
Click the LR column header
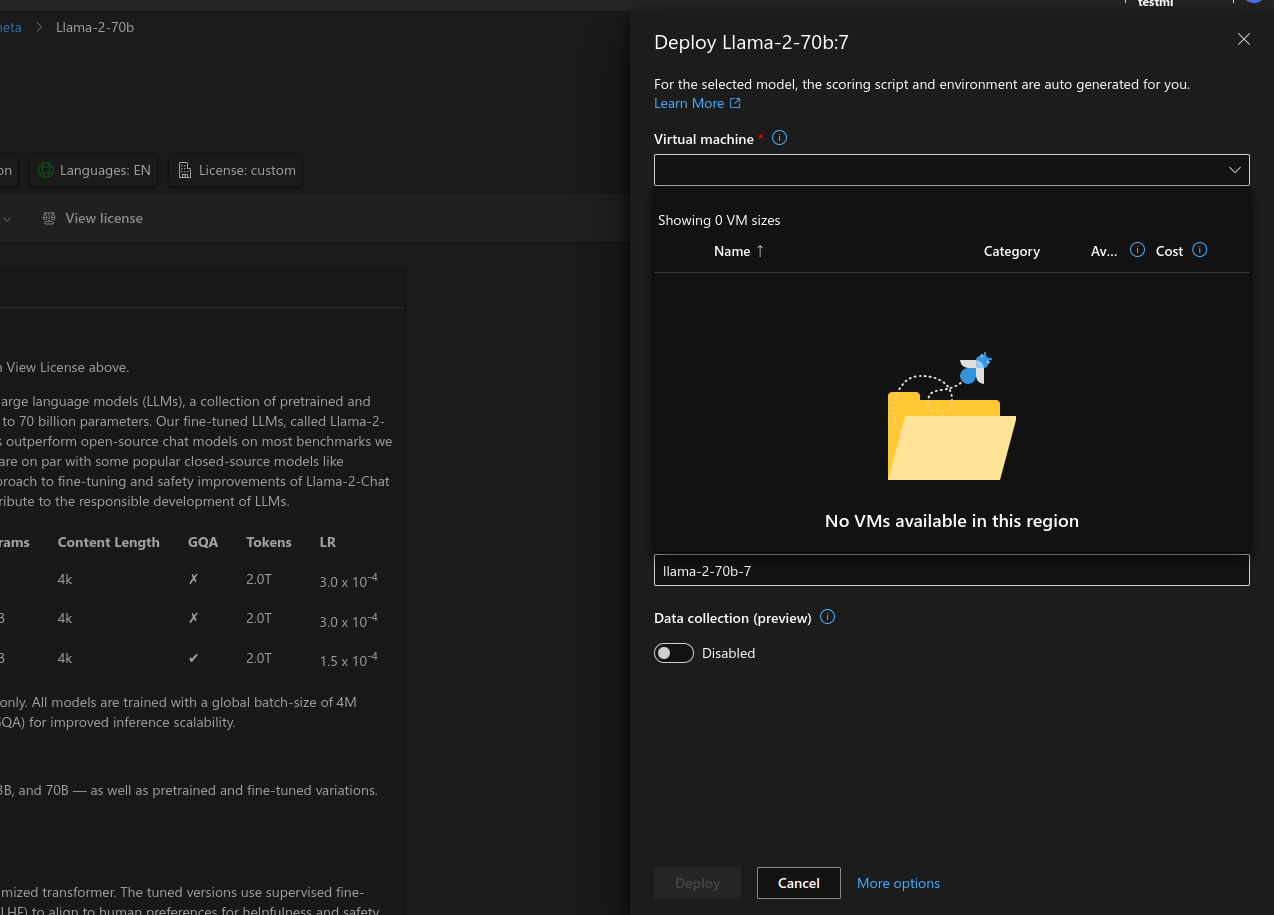click(328, 542)
